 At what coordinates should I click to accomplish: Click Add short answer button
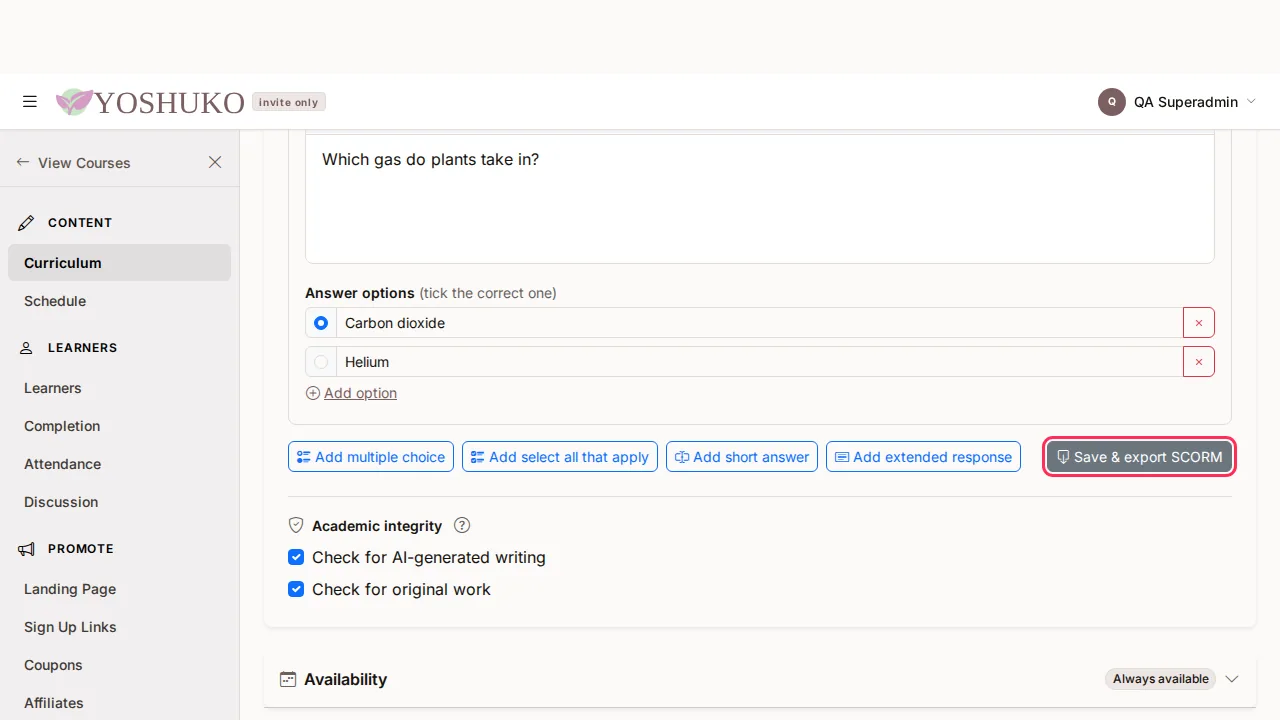(742, 457)
